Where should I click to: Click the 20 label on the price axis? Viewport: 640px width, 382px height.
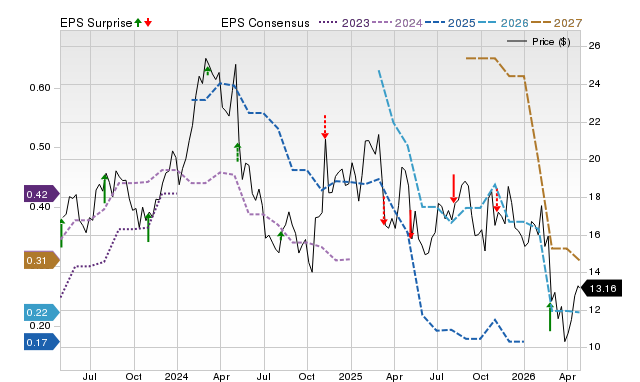point(595,159)
